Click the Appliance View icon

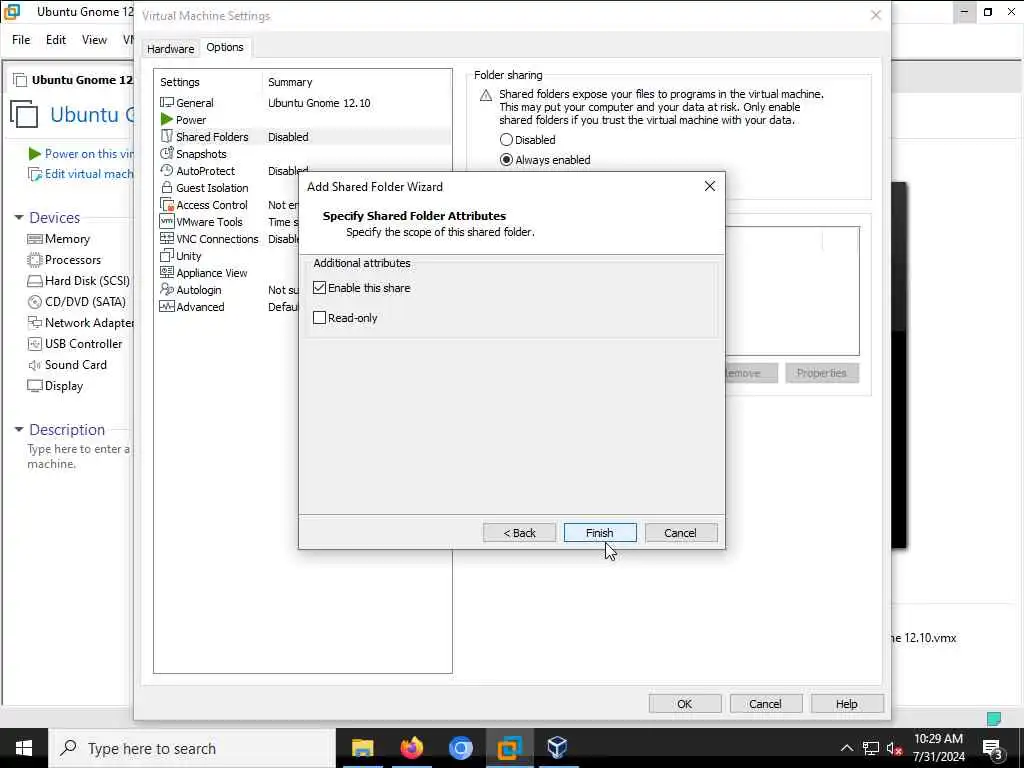(x=167, y=272)
